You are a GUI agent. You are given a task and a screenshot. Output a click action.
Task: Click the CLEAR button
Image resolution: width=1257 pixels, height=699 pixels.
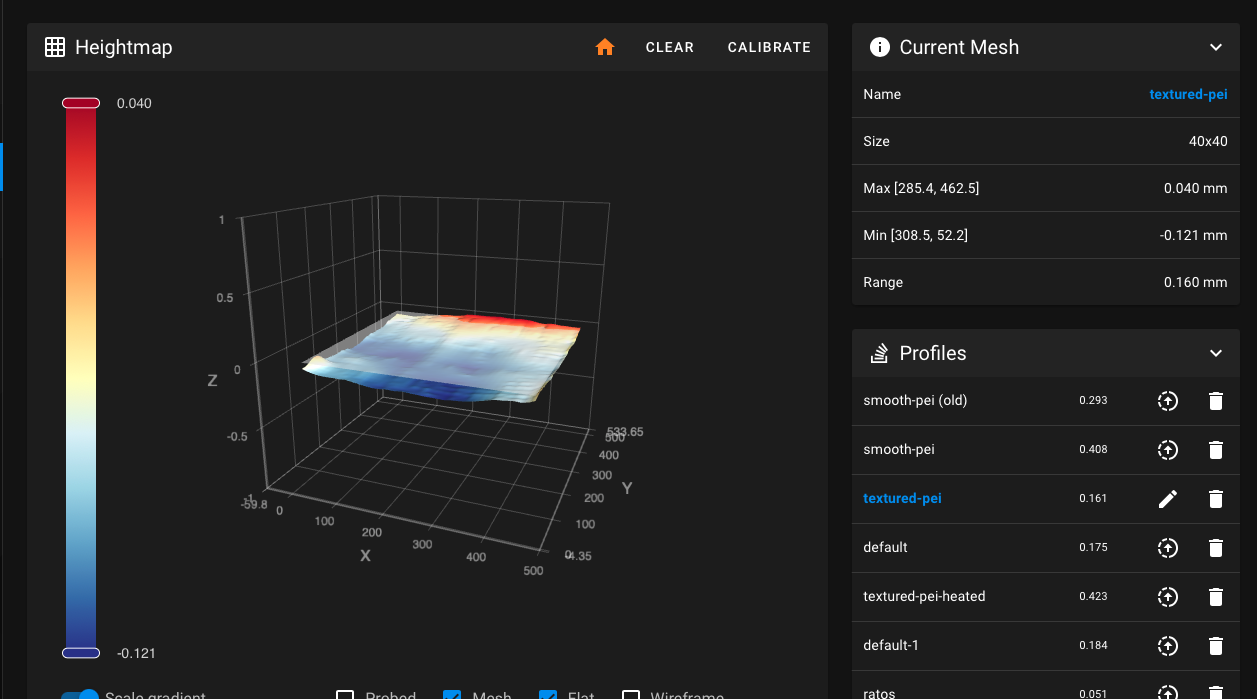670,47
